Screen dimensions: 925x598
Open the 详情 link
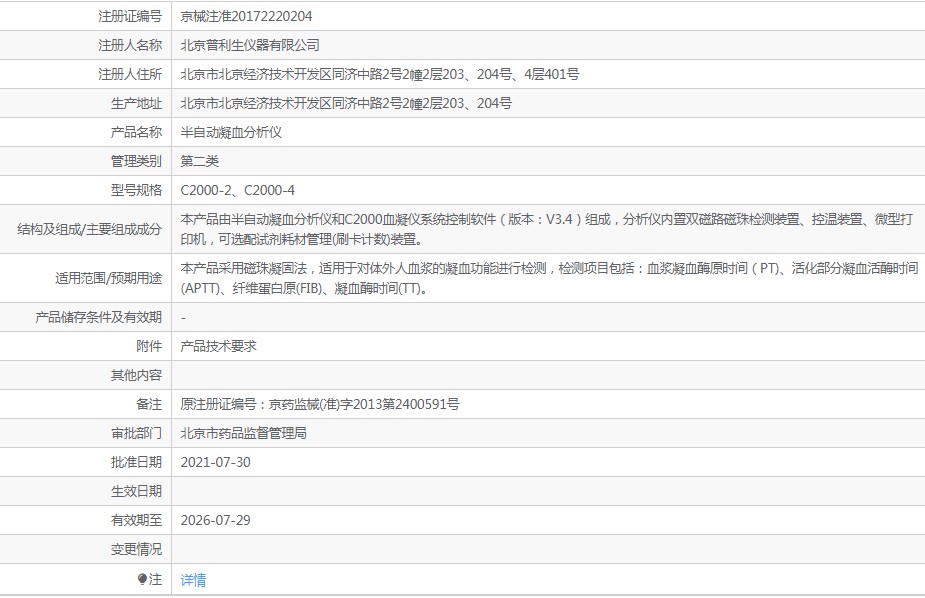[193, 580]
